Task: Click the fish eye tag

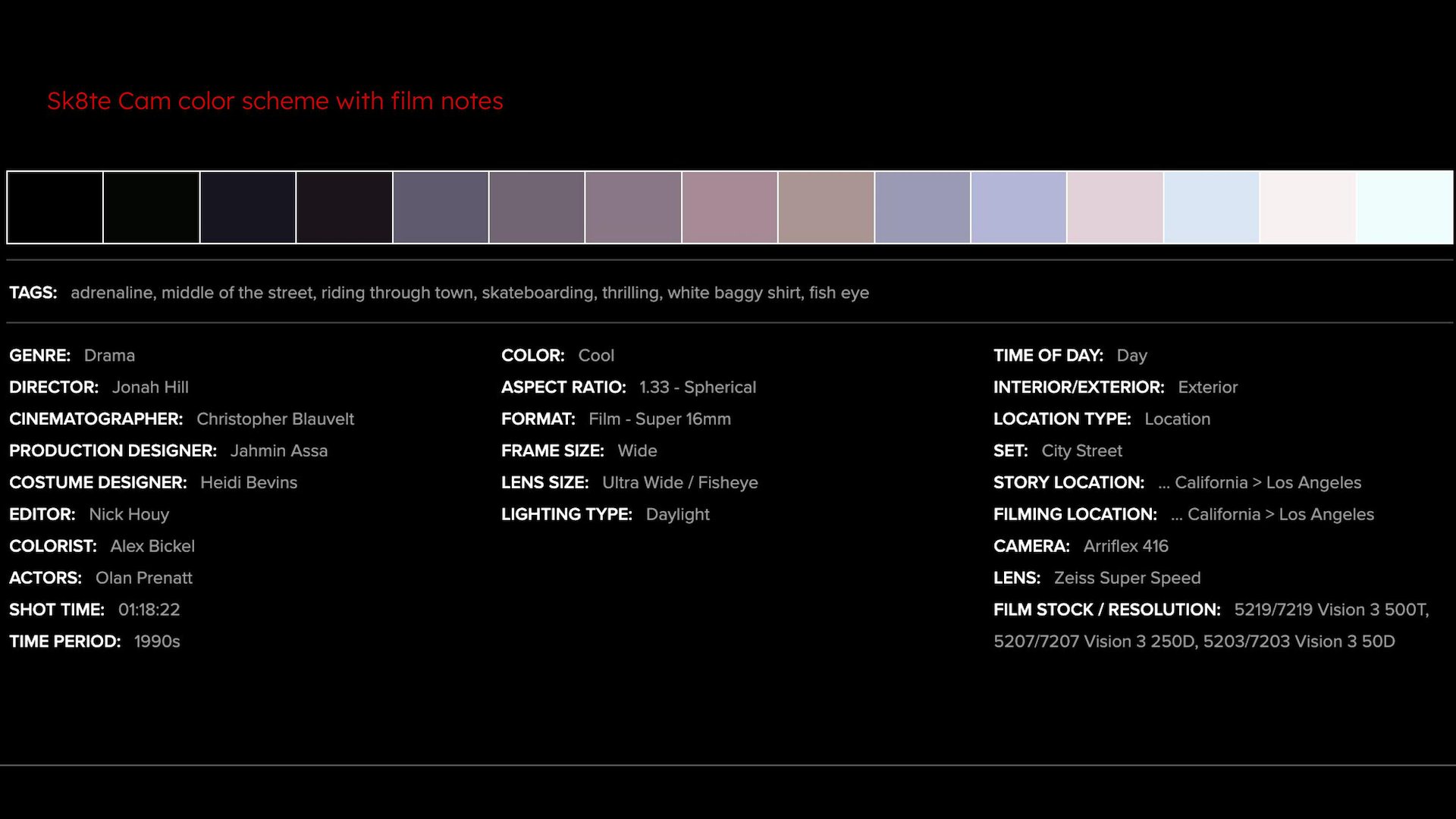Action: tap(839, 293)
